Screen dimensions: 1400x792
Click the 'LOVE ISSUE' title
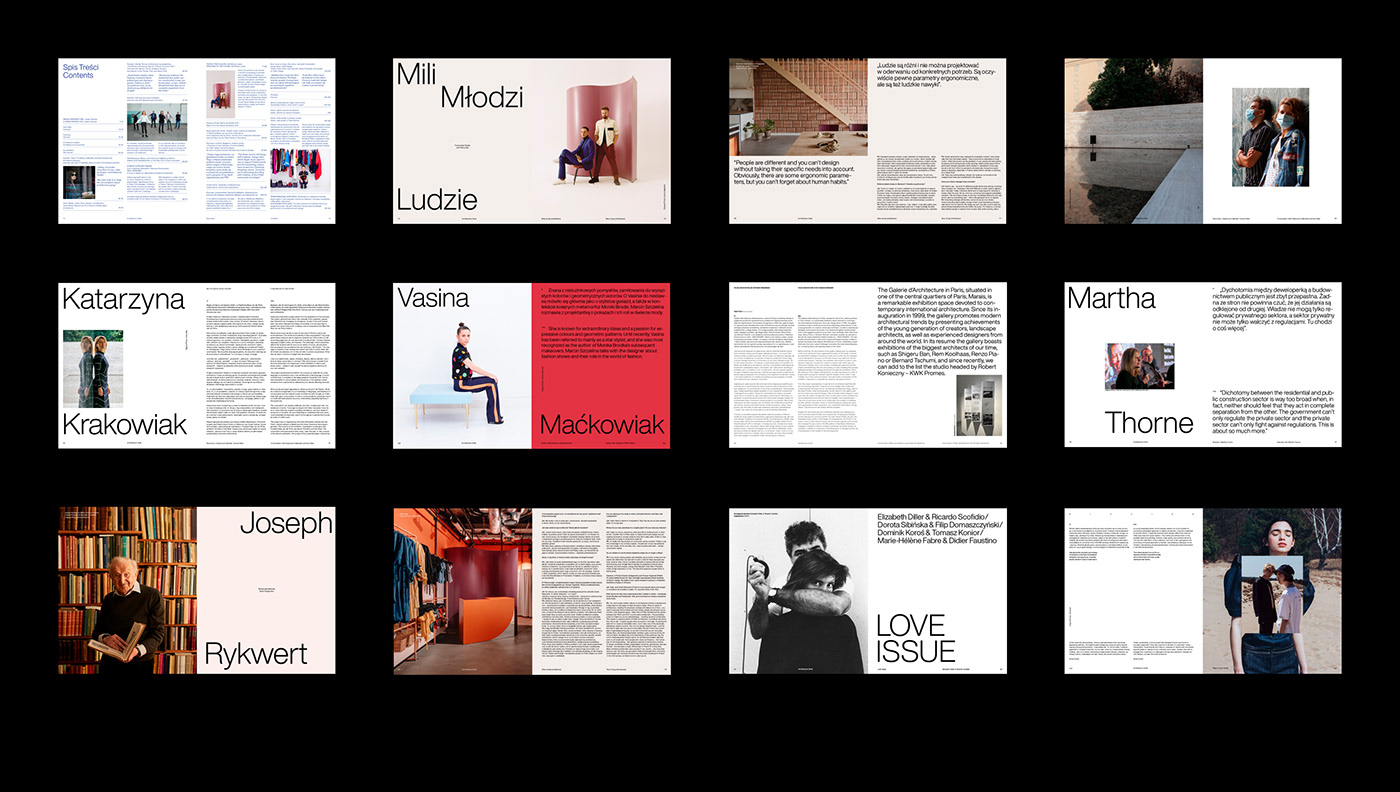915,639
